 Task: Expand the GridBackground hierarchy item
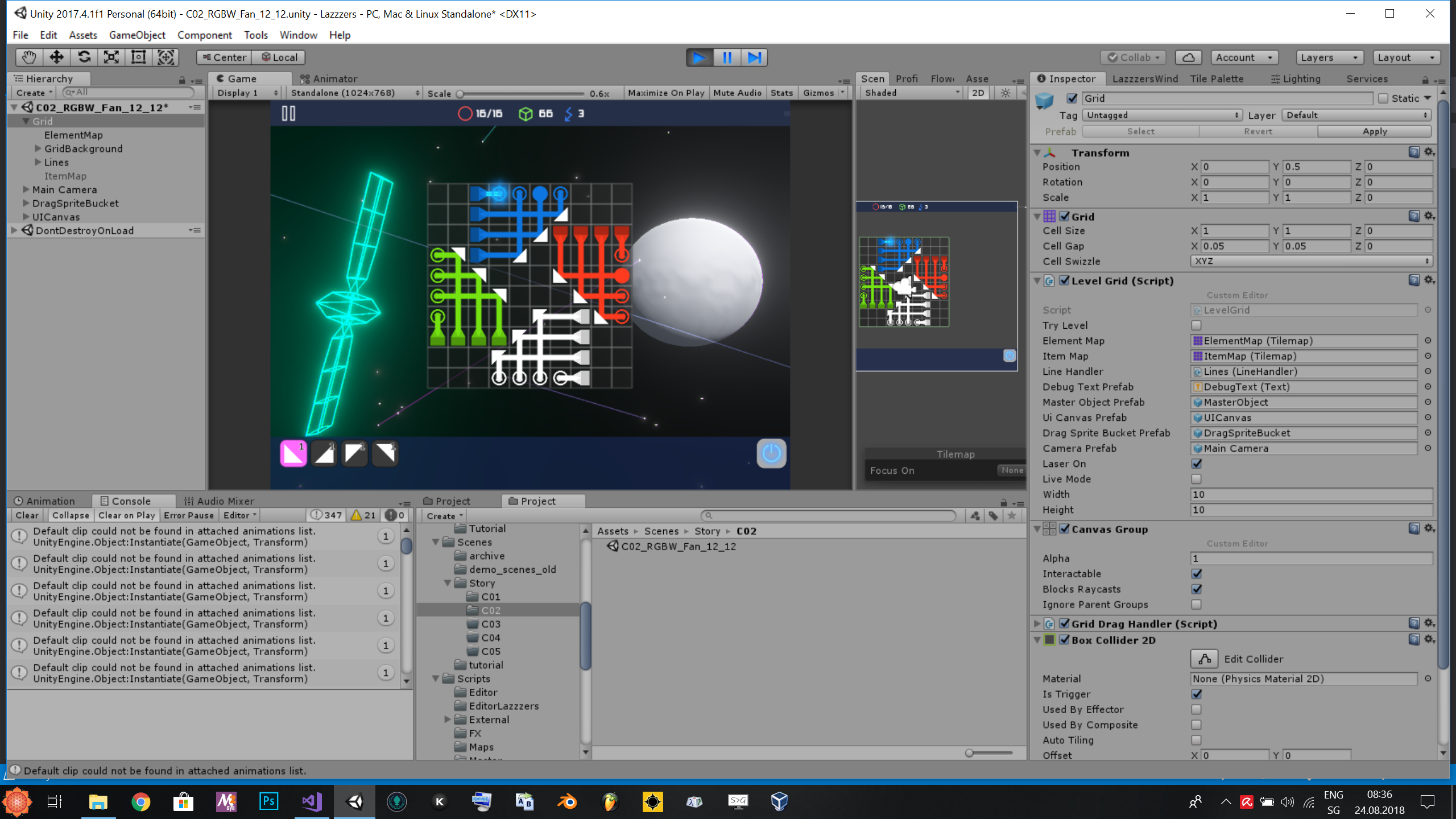(38, 148)
